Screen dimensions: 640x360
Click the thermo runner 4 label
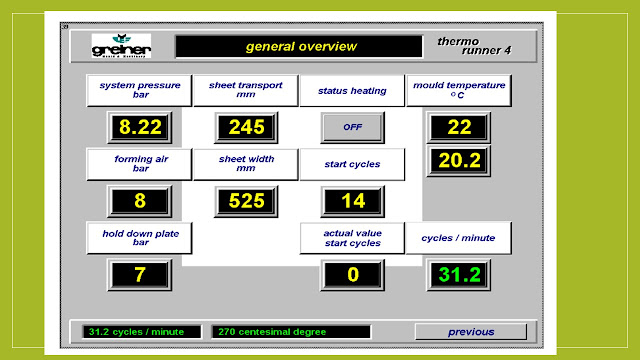(x=474, y=46)
